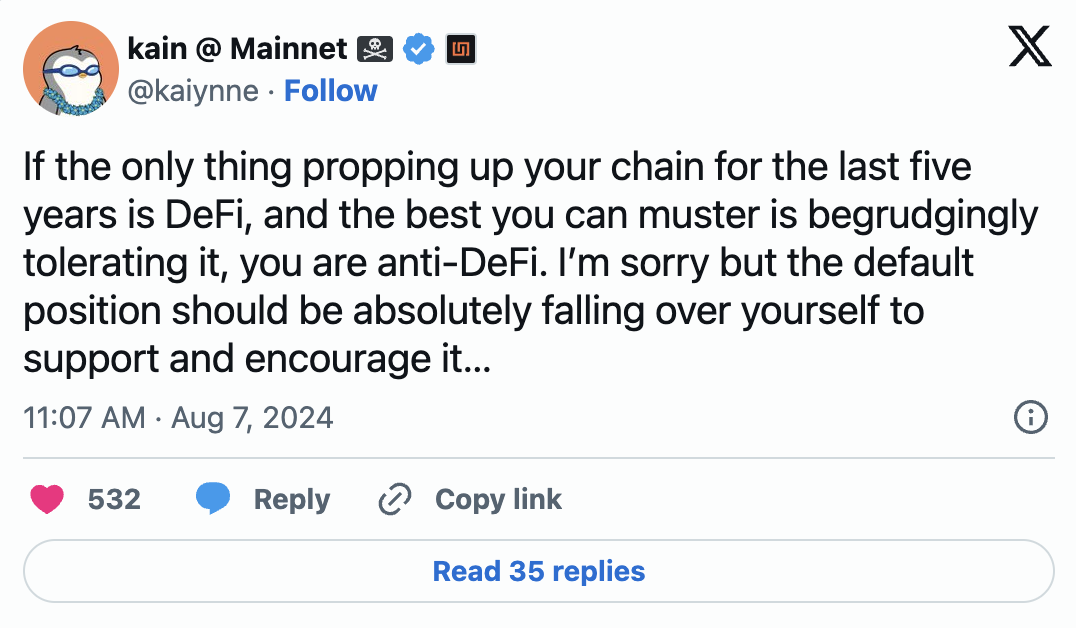Image resolution: width=1076 pixels, height=628 pixels.
Task: Follow the @kaiynne account
Action: coord(330,91)
